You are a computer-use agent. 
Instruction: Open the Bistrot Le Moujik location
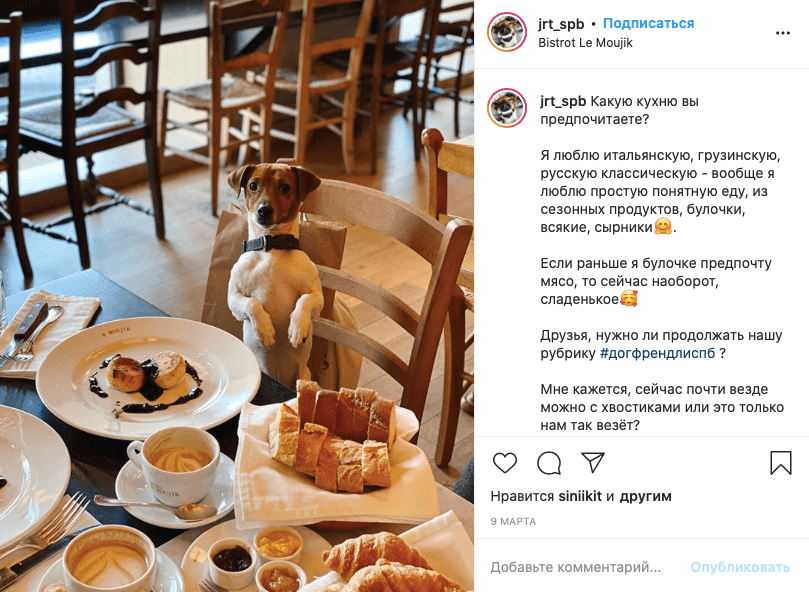click(585, 43)
